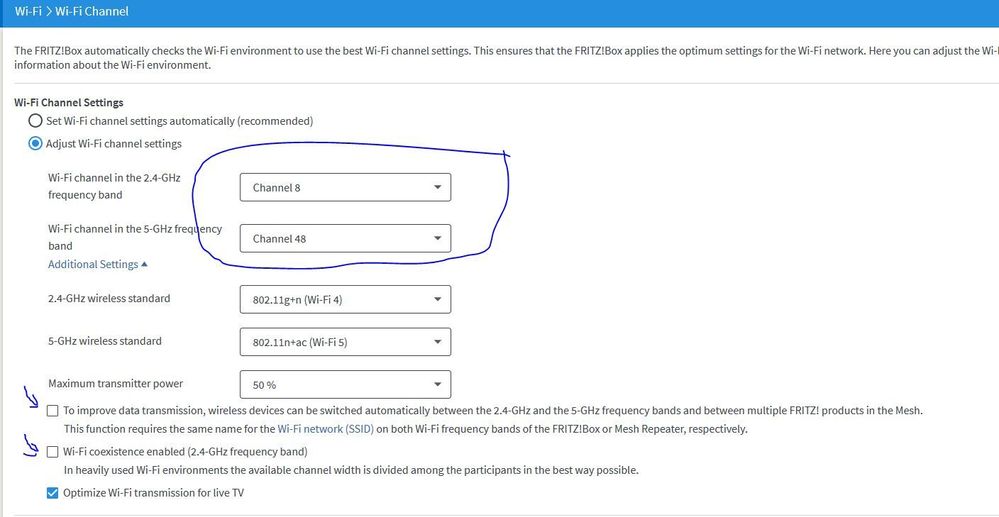
Task: Click the 'Wi-Fi coexistence enabled' label text
Action: tap(185, 452)
